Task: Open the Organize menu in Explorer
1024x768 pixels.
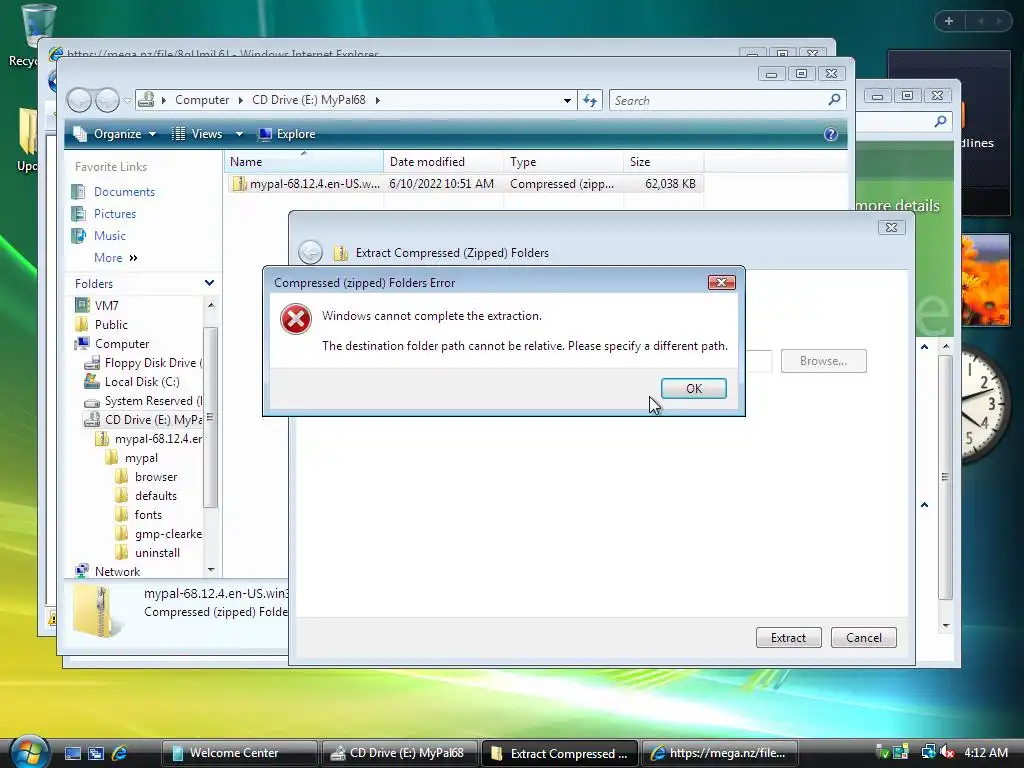Action: click(115, 134)
